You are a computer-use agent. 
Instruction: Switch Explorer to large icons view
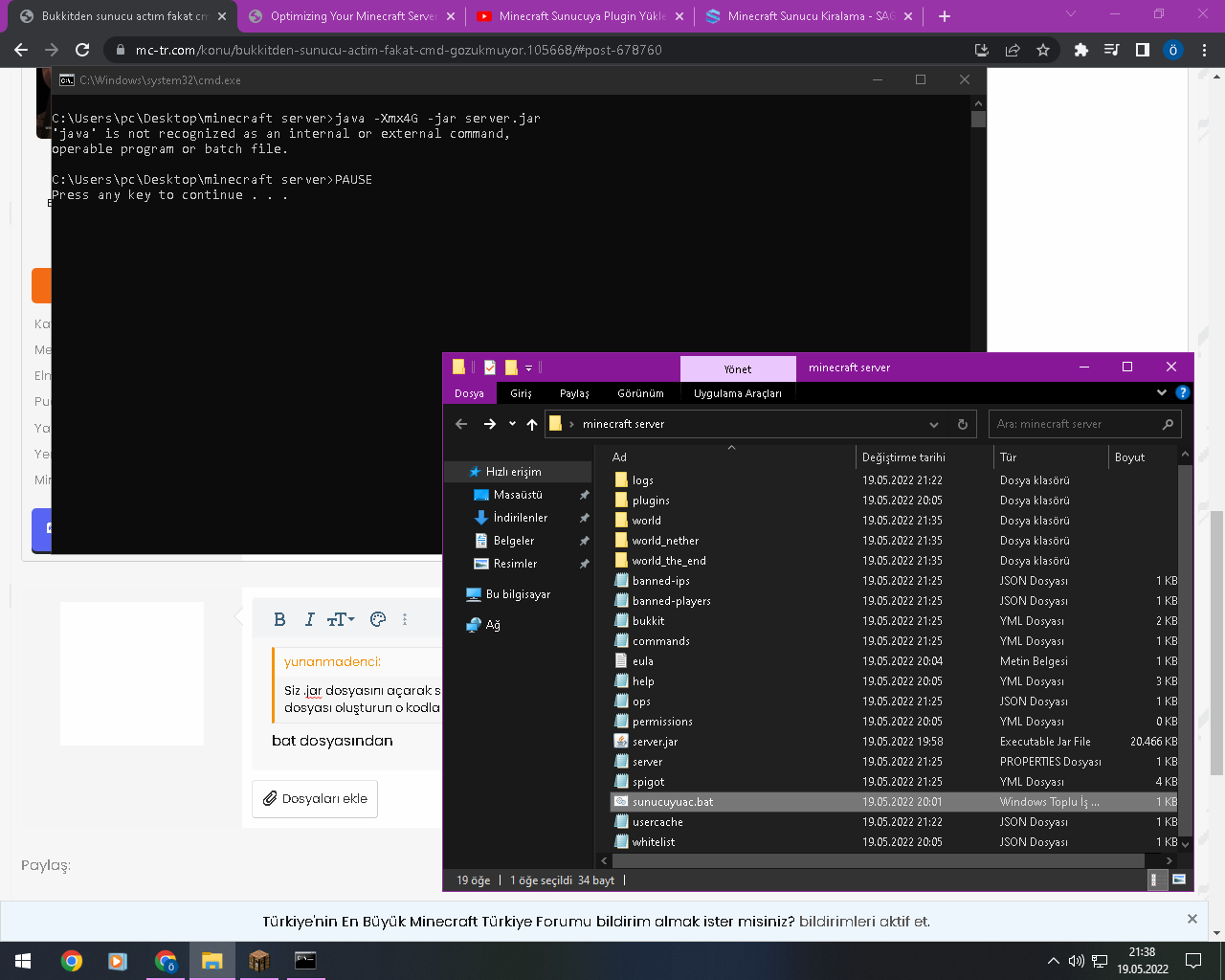click(x=1179, y=880)
